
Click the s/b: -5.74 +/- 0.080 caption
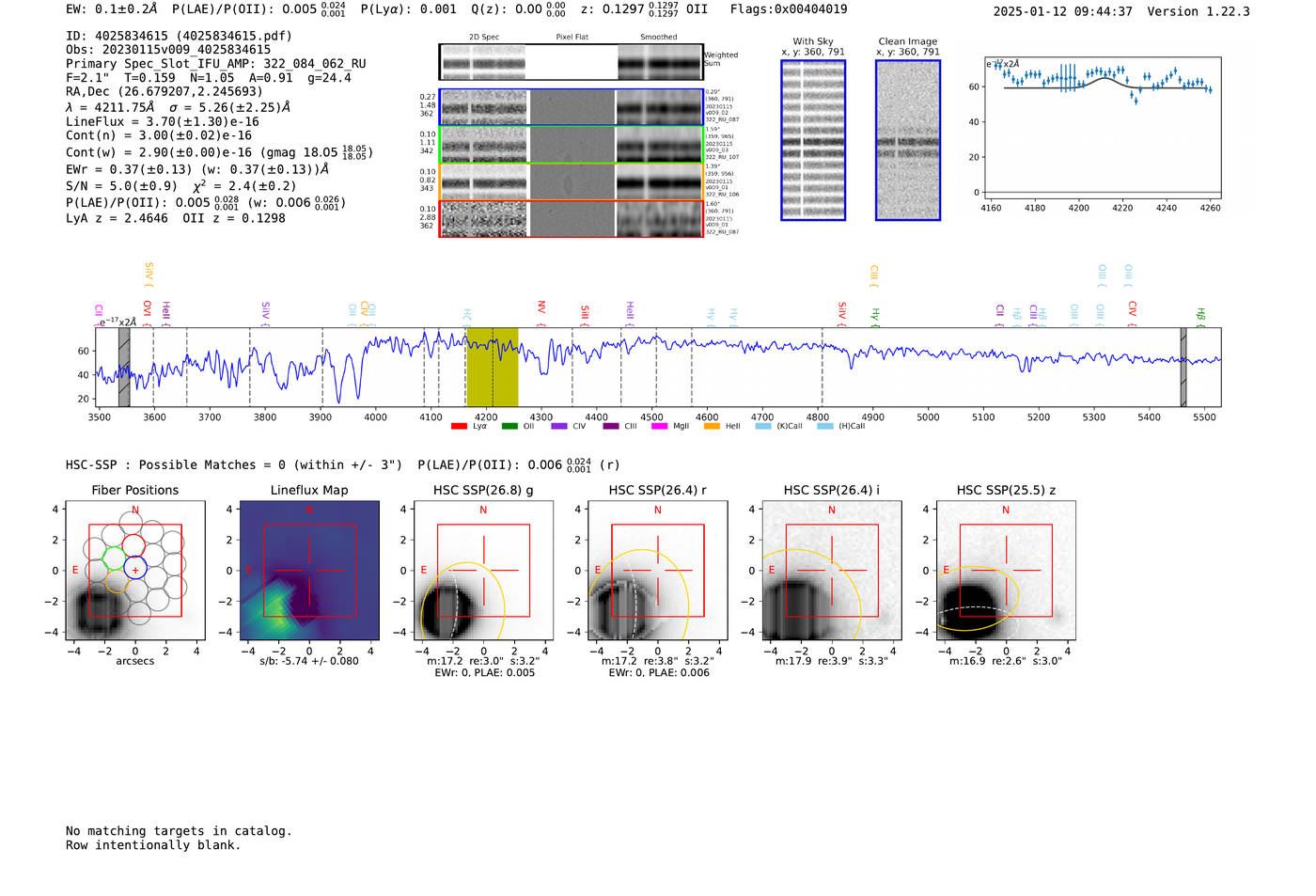(x=309, y=661)
